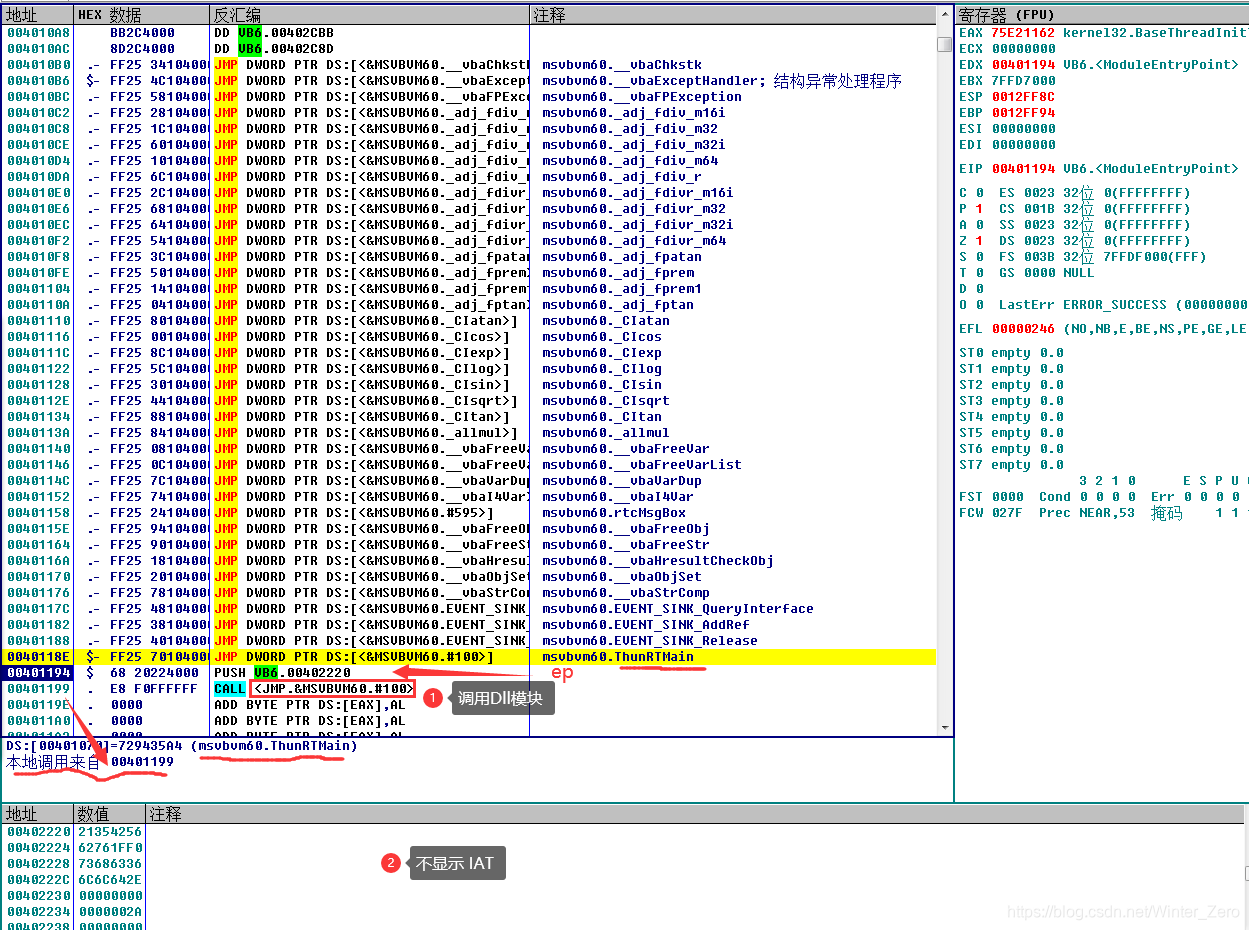Click the FST 0000 status line
This screenshot has height=930, width=1249.
click(x=1103, y=497)
